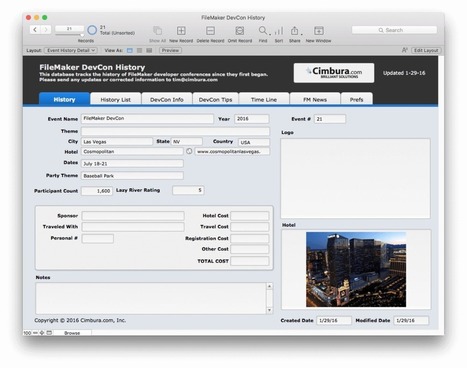This screenshot has width=467, height=368.
Task: Click the Registration Cost field
Action: [250, 238]
